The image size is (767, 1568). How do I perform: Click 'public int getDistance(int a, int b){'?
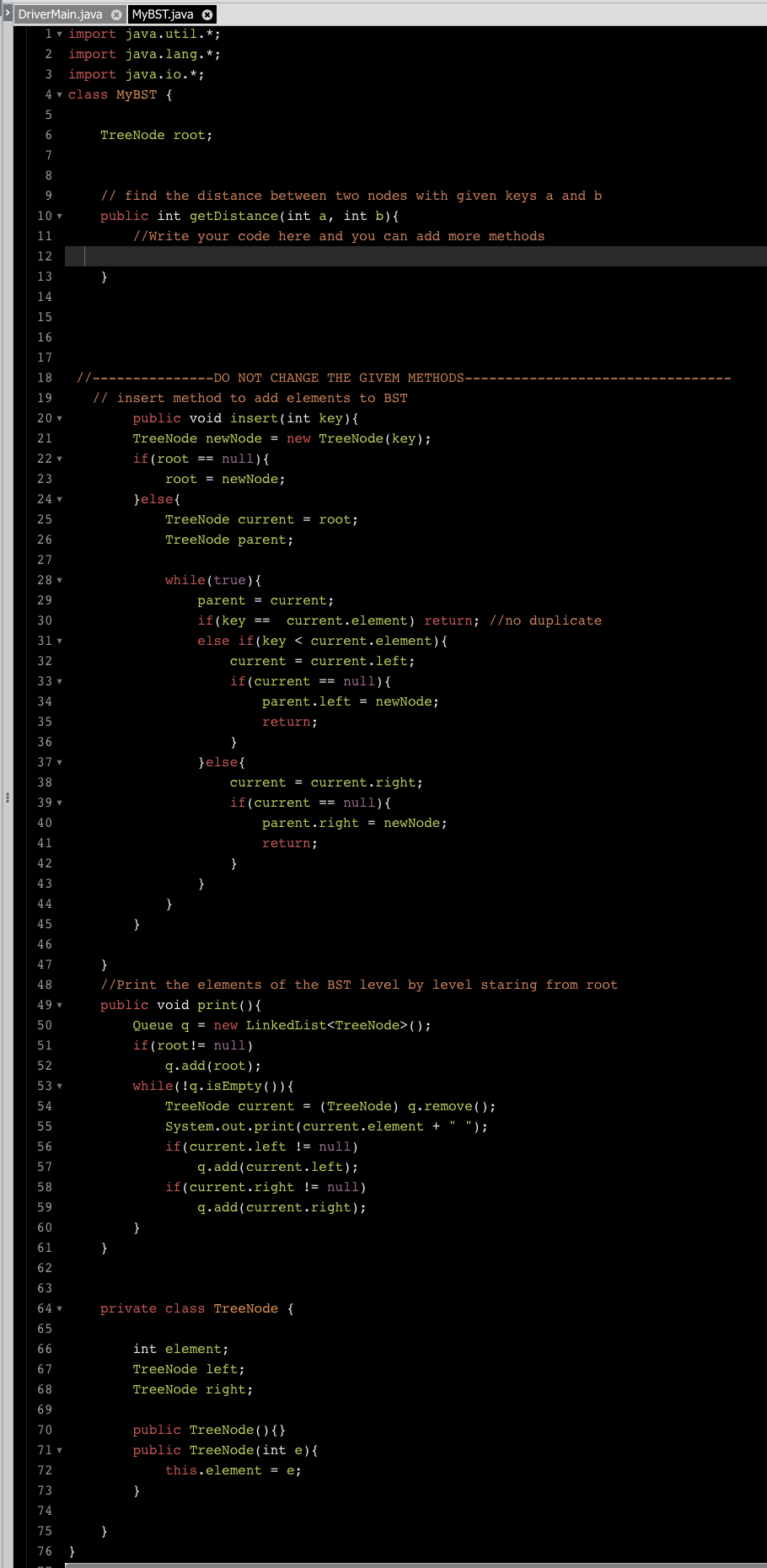click(x=249, y=216)
